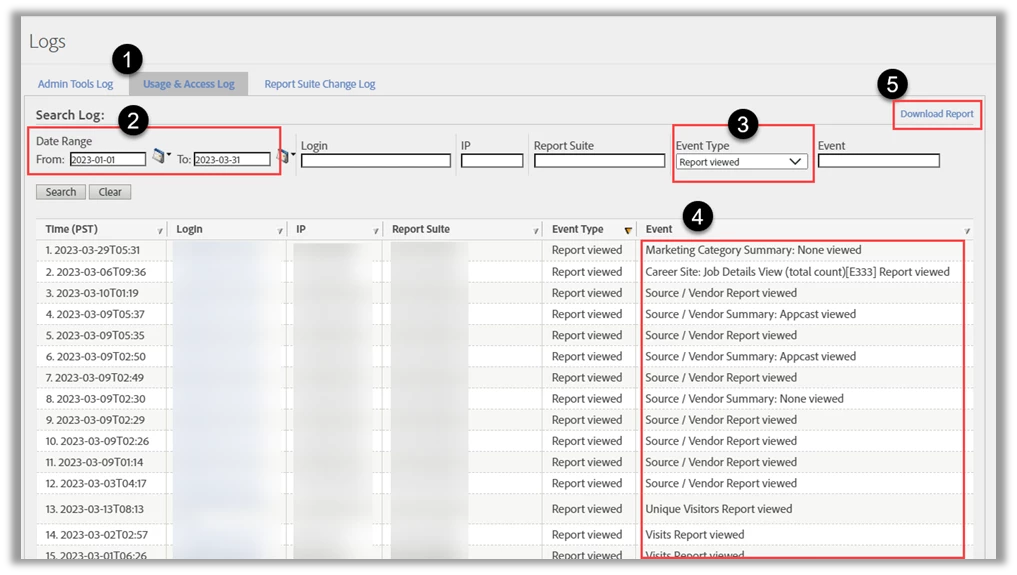Screen dimensions: 1017x575
Task: Open filter for Event column
Action: [x=966, y=231]
